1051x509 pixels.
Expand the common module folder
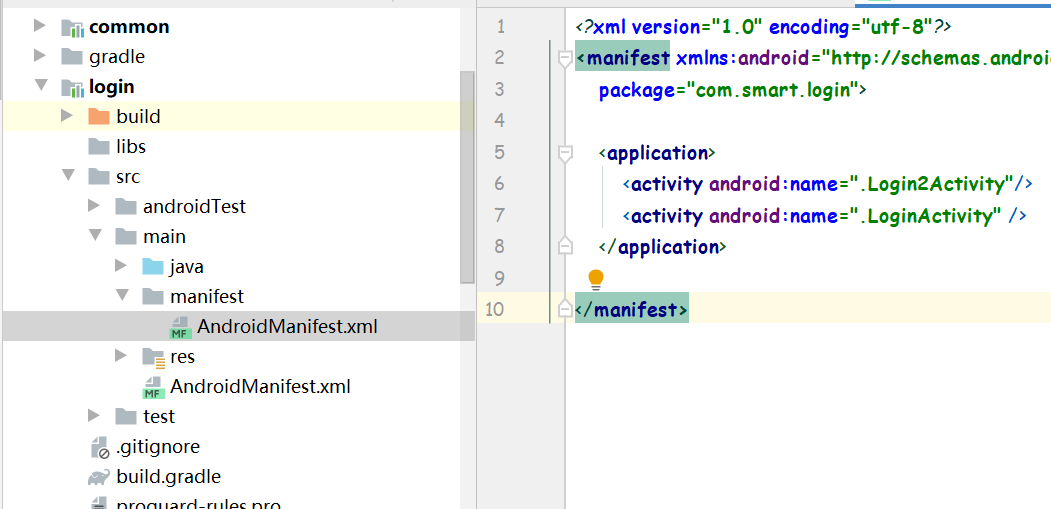click(x=40, y=26)
